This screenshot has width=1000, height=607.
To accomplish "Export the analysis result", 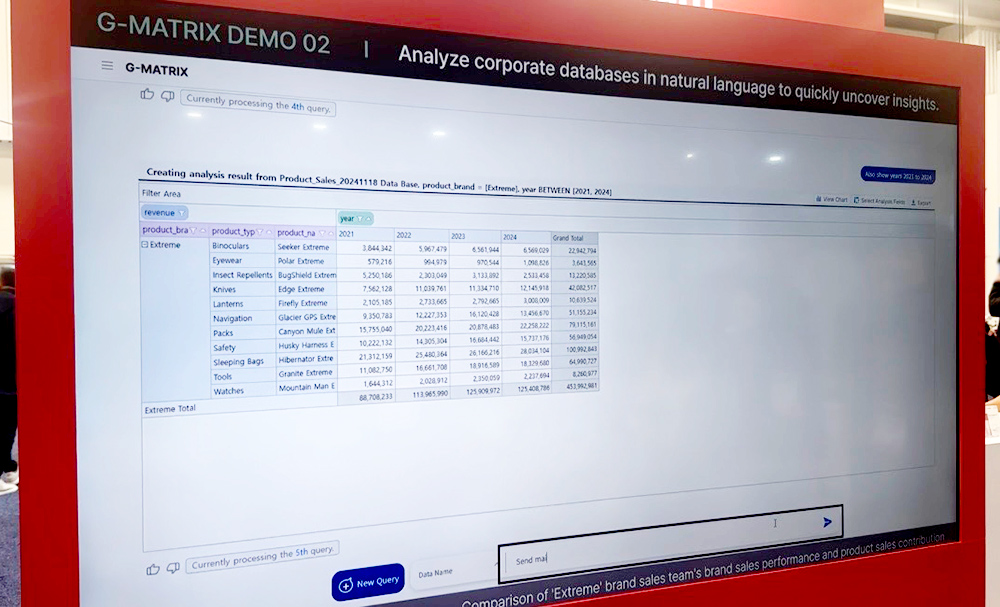I will click(x=920, y=203).
